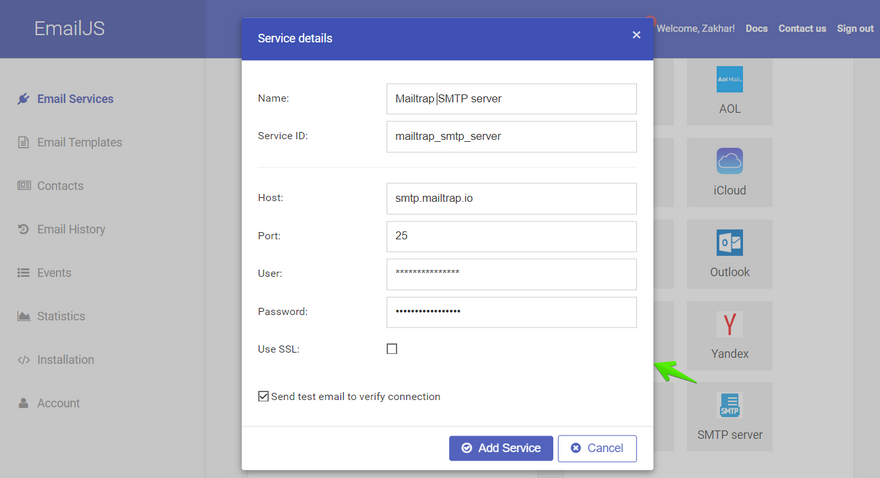
Task: Click the Email History clock icon
Action: [x=23, y=229]
